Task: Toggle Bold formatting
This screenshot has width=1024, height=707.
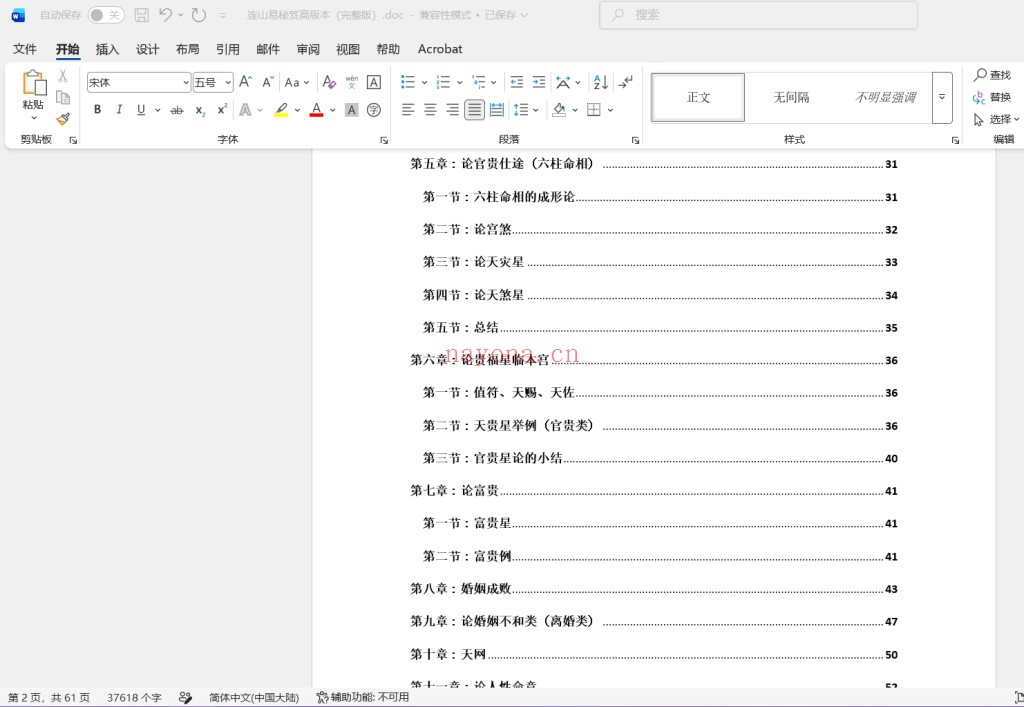Action: [97, 110]
